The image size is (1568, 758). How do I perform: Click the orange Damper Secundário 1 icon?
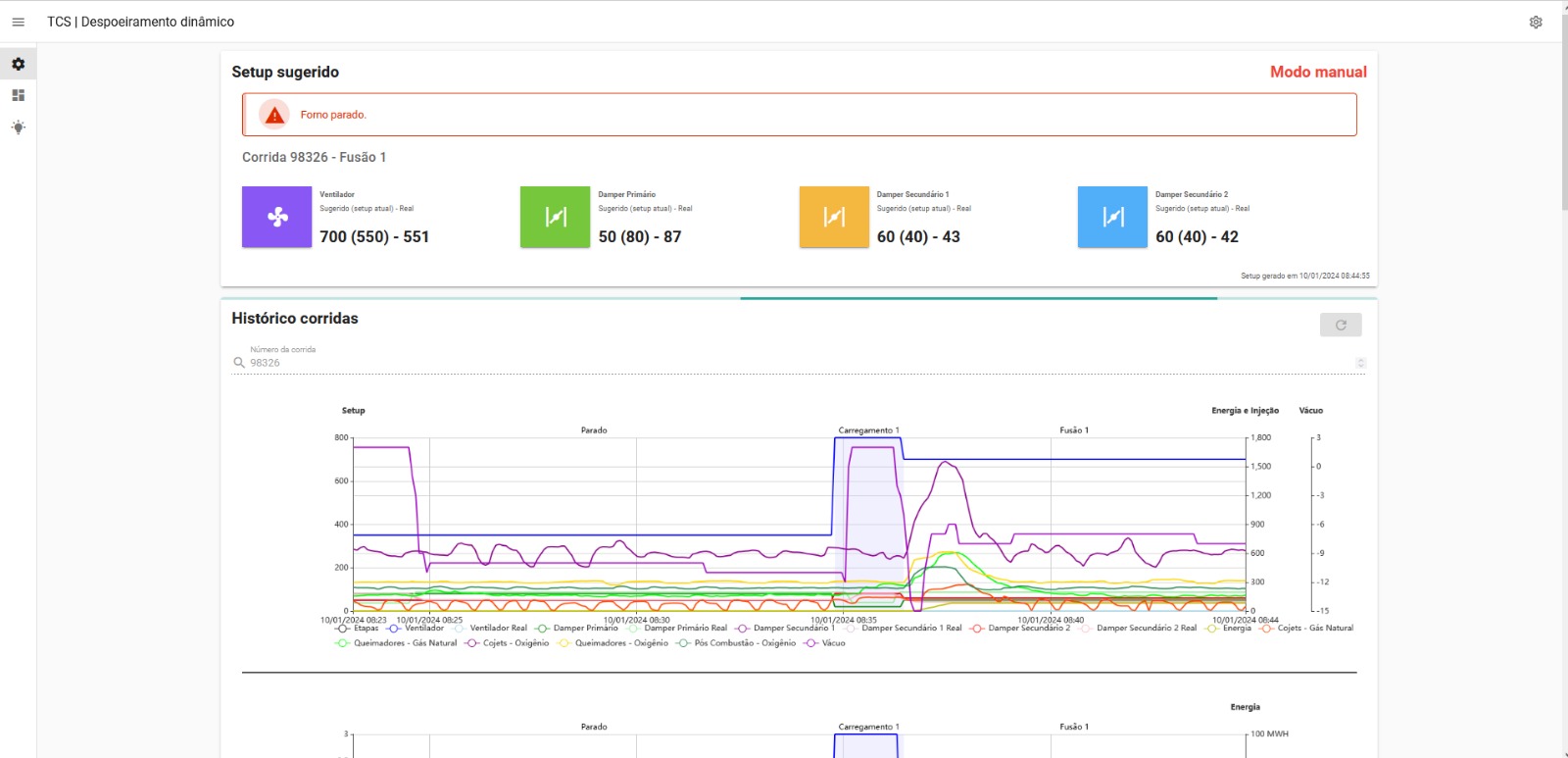click(x=834, y=217)
